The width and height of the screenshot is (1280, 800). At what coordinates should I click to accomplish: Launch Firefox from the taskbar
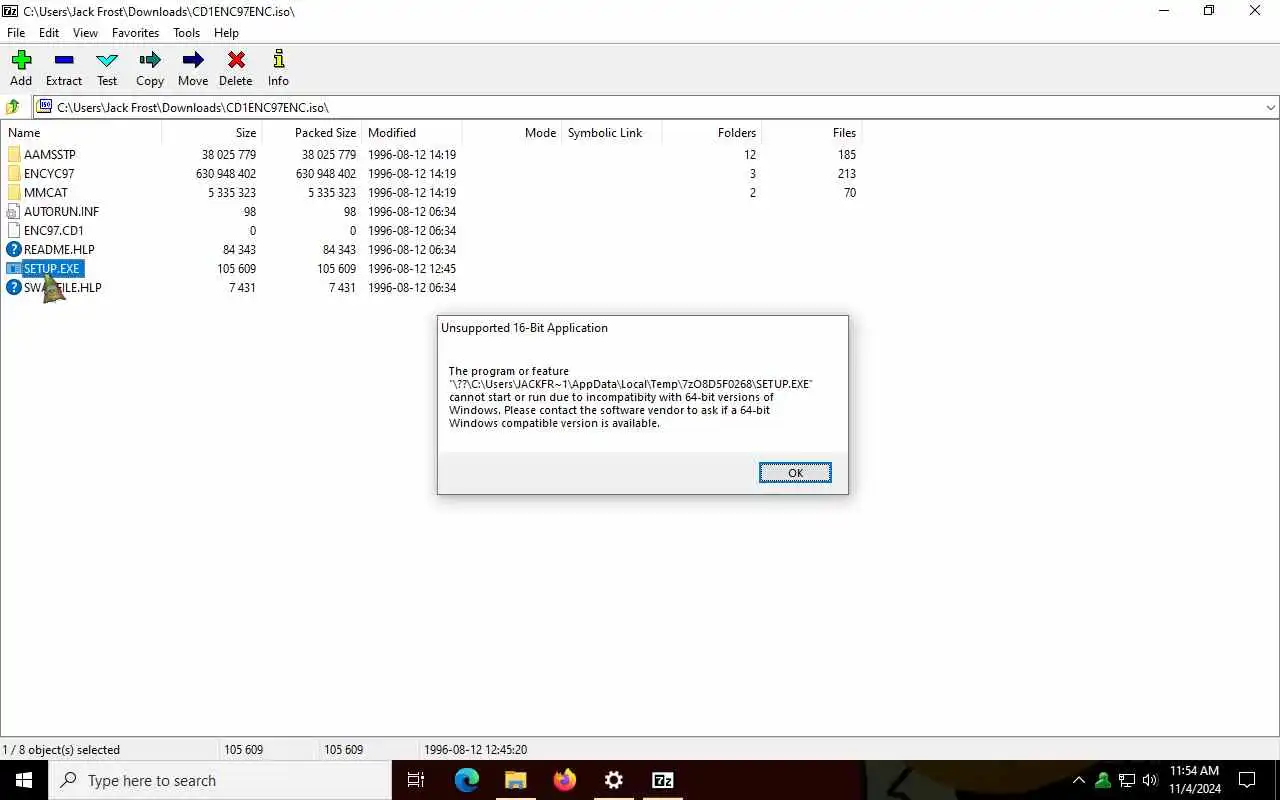pyautogui.click(x=565, y=780)
